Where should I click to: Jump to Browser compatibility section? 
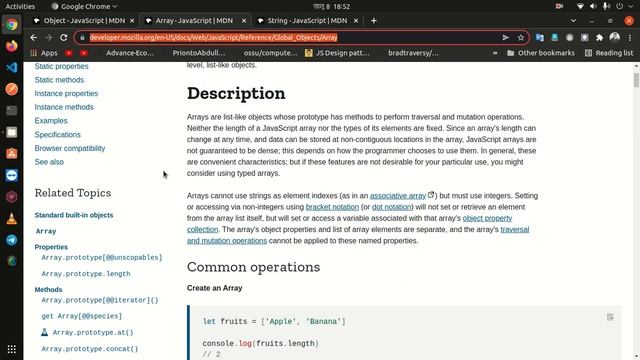(x=70, y=148)
